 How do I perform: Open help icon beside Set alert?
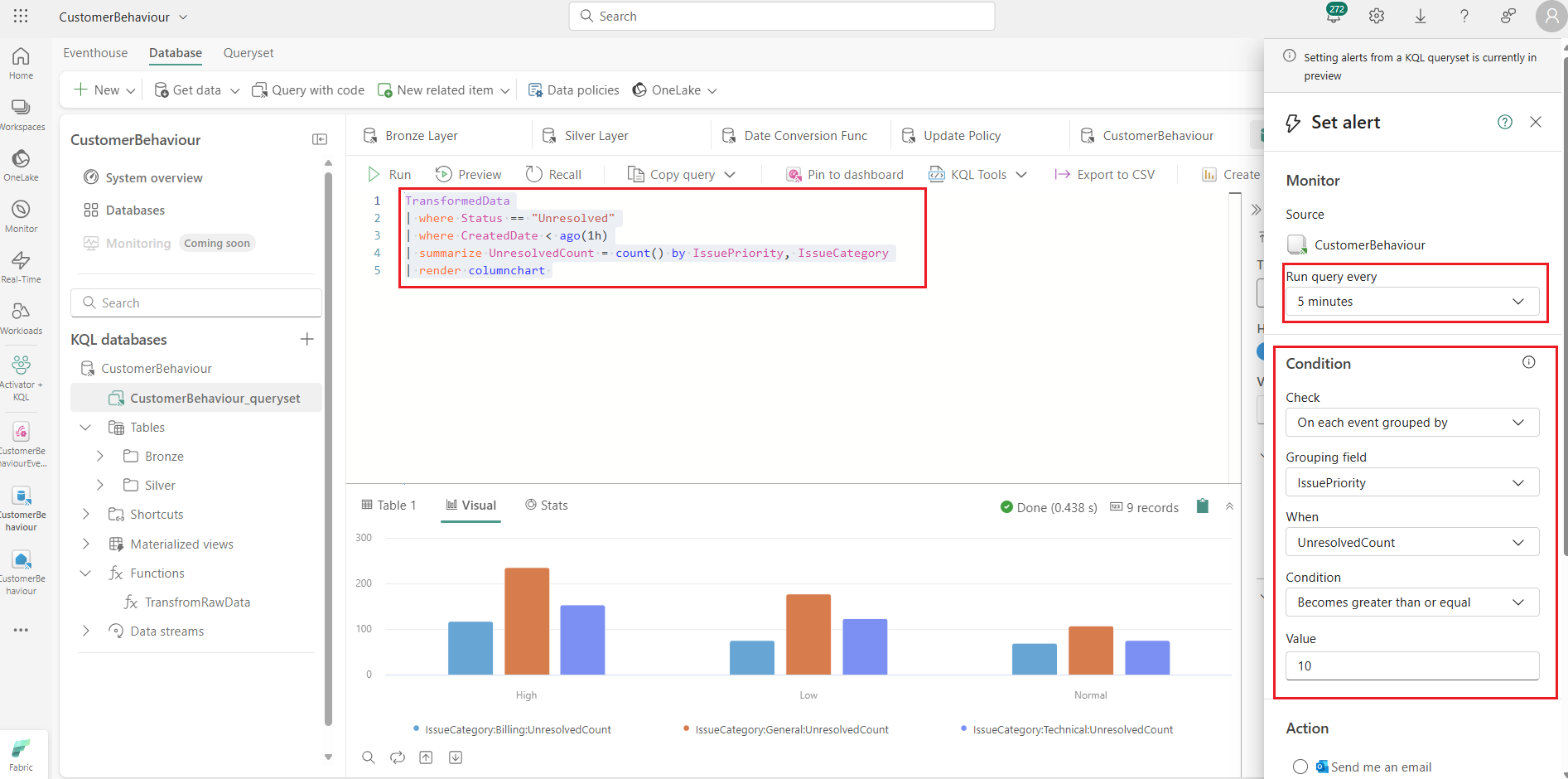coord(1505,122)
